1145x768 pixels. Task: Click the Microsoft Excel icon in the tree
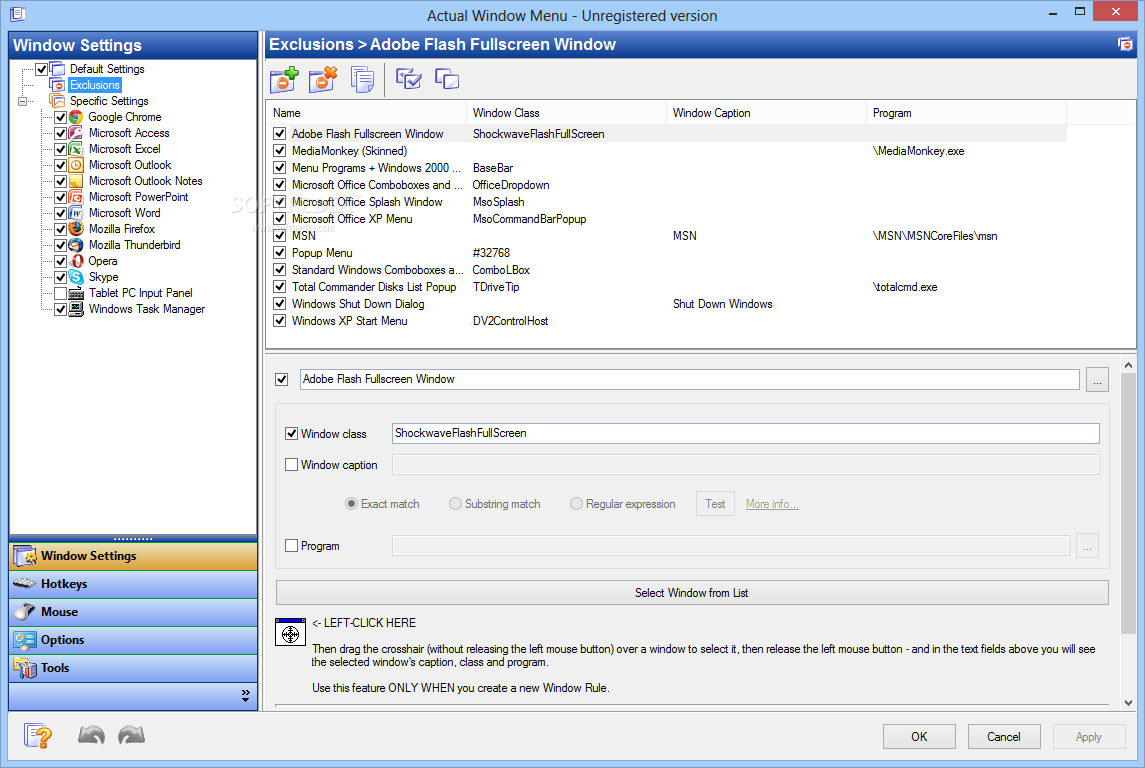tap(76, 149)
